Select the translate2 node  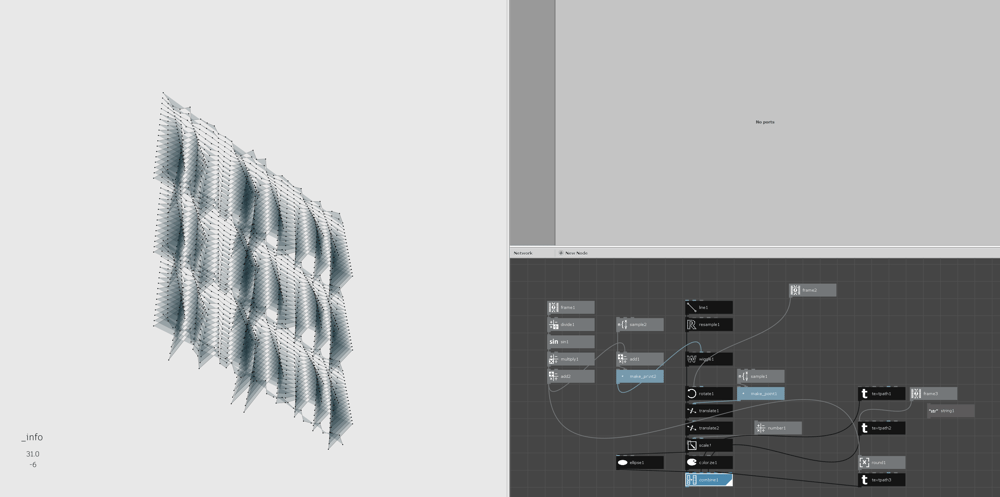[709, 428]
